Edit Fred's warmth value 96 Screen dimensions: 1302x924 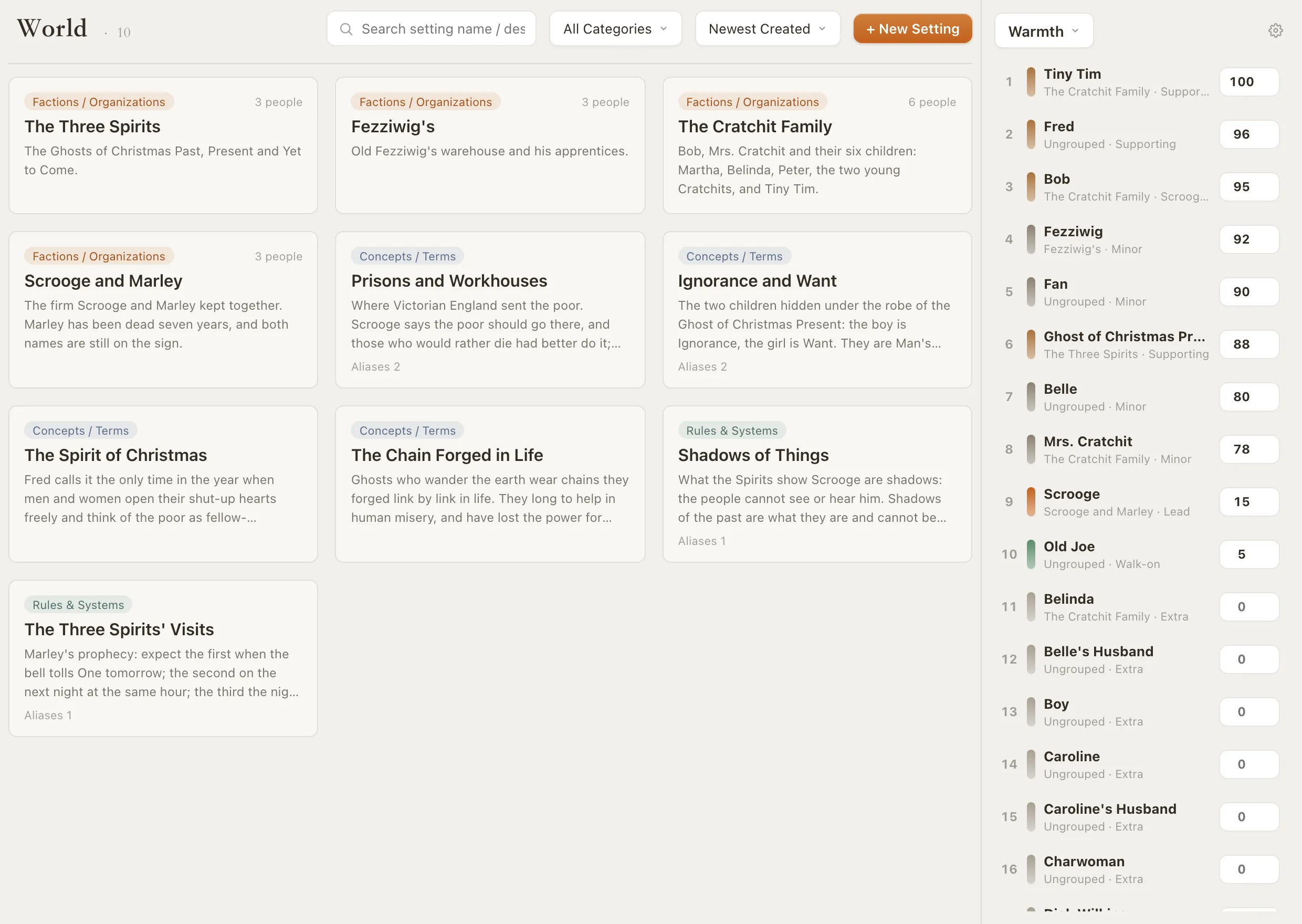click(1249, 135)
